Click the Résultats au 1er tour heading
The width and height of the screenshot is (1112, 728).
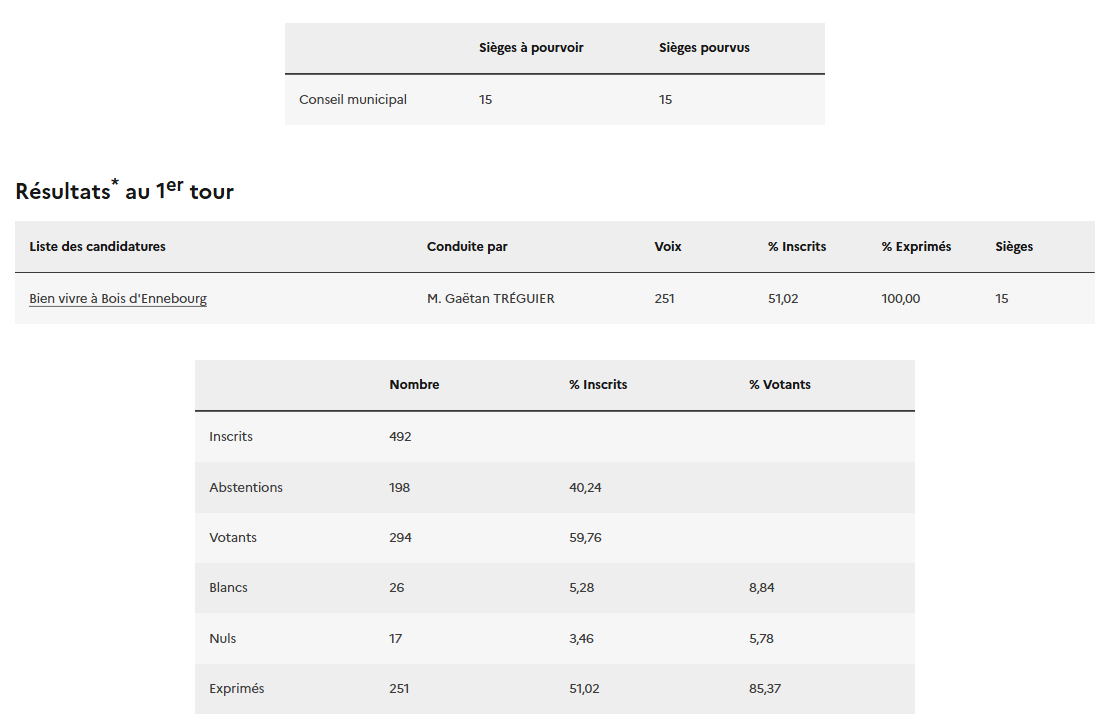click(x=124, y=191)
